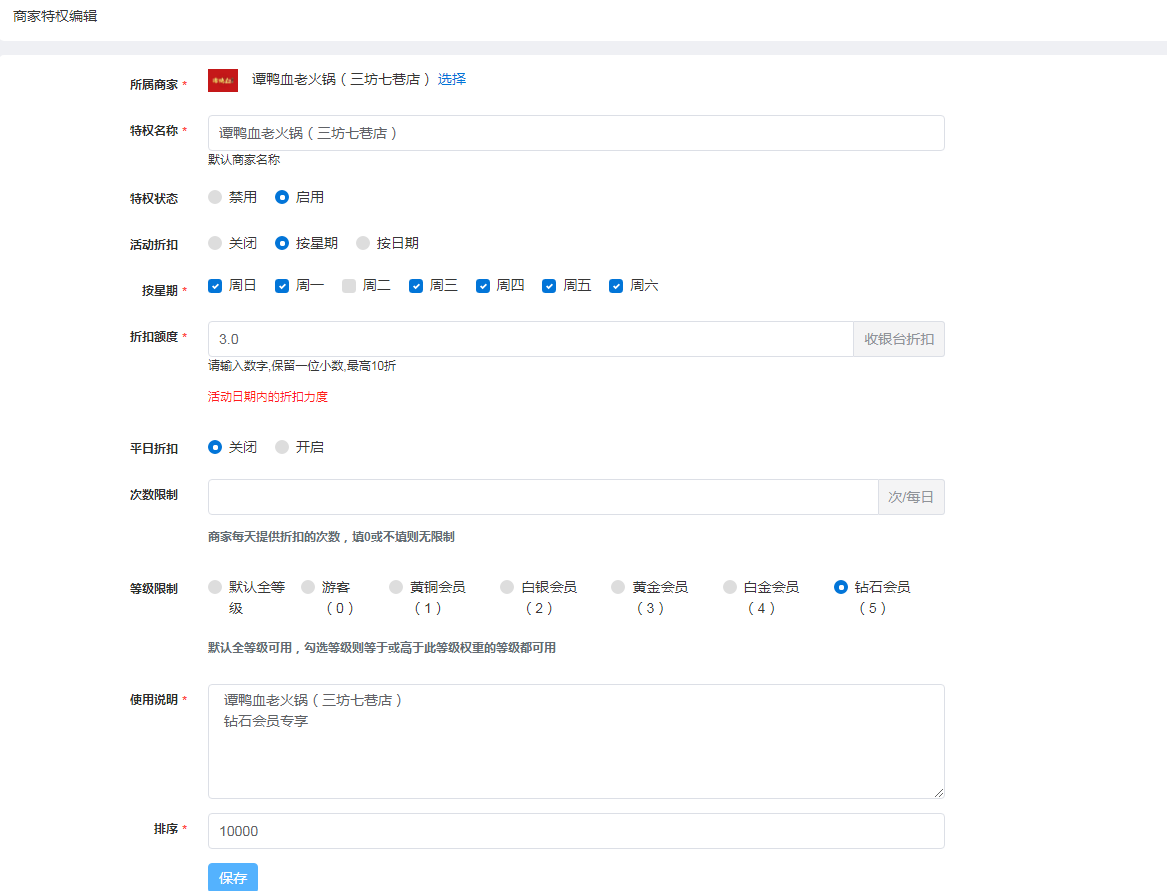Viewport: 1167px width, 891px height.
Task: Uncheck the 周六 checkbox
Action: 616,286
